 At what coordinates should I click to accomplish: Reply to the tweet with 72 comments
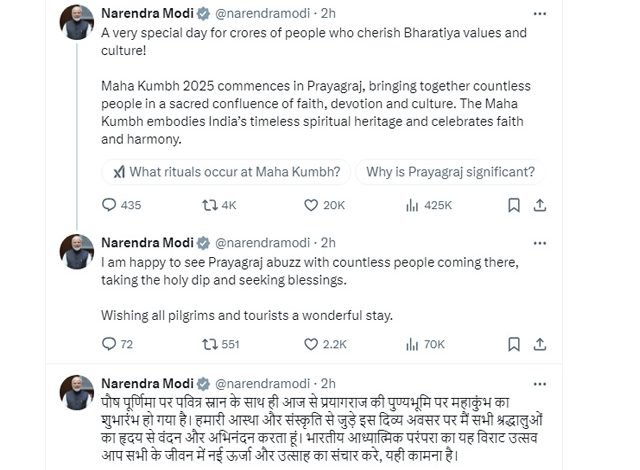click(110, 345)
